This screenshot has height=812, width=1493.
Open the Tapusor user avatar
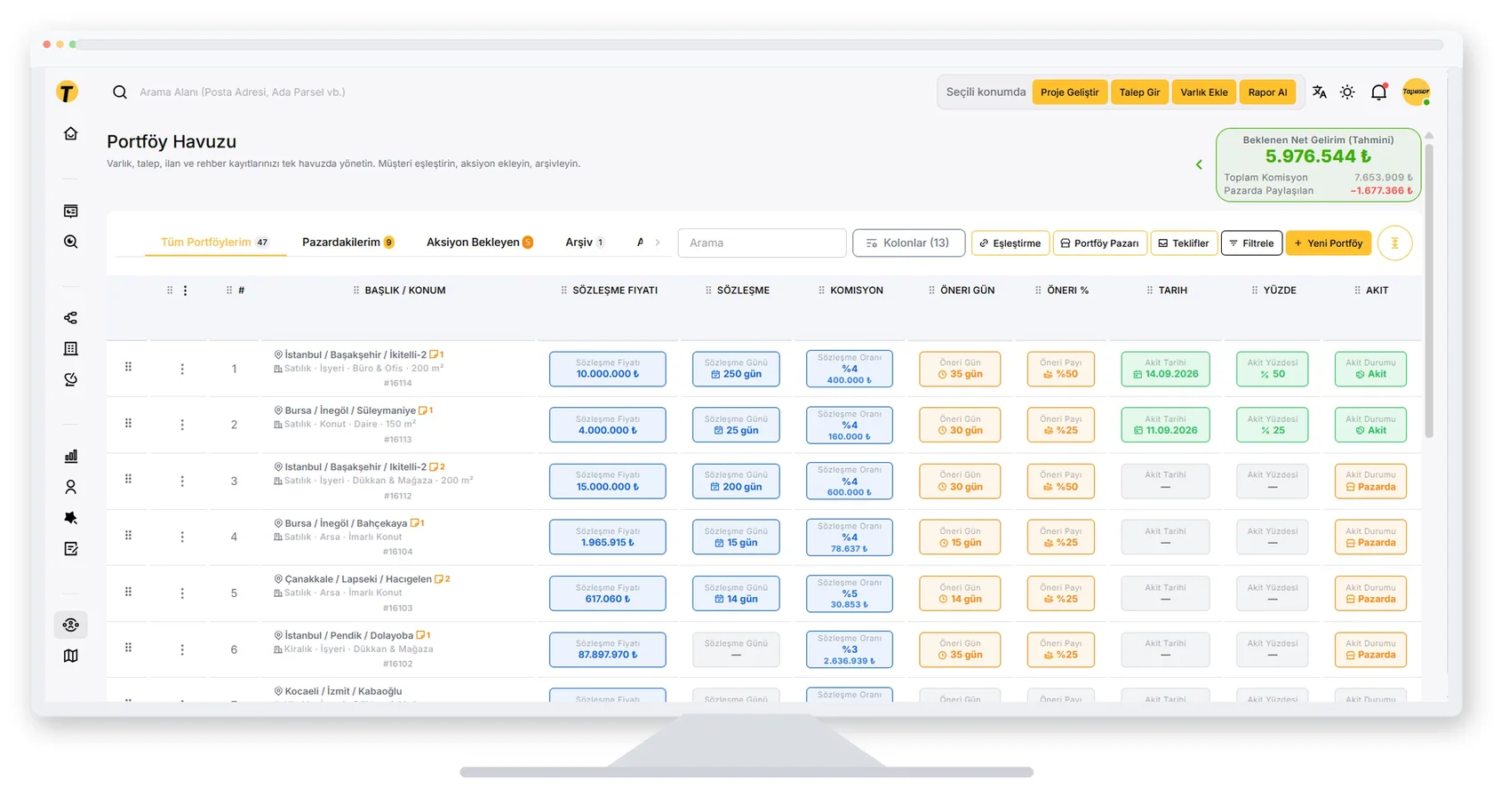coord(1416,92)
